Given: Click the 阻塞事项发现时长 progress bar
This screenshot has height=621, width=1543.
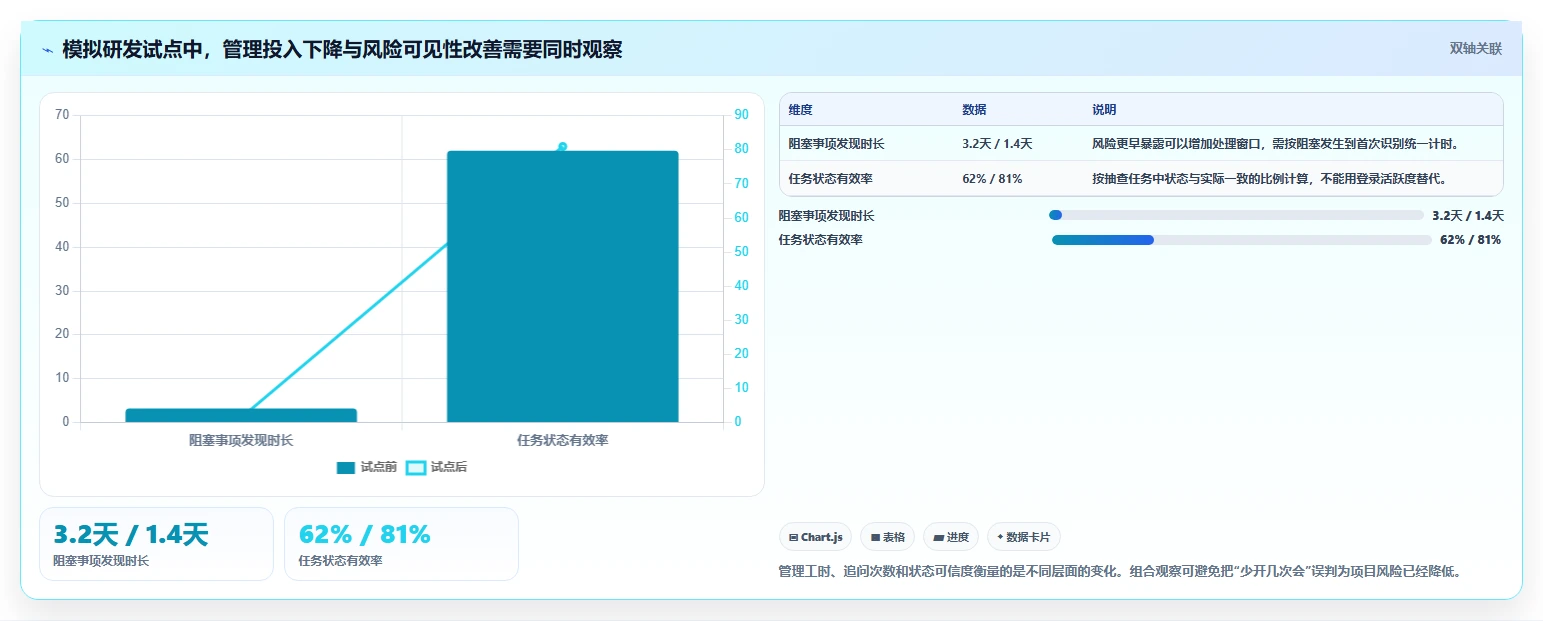Looking at the screenshot, I should point(1236,215).
